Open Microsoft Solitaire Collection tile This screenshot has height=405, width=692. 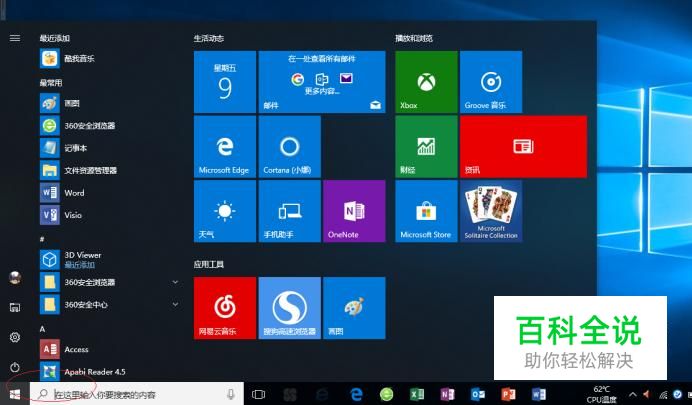(490, 211)
